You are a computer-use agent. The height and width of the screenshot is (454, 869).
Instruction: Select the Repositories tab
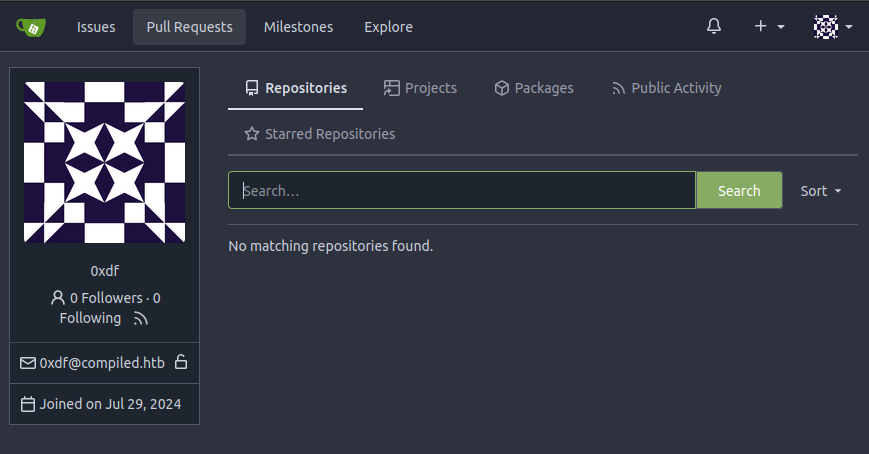[x=296, y=88]
